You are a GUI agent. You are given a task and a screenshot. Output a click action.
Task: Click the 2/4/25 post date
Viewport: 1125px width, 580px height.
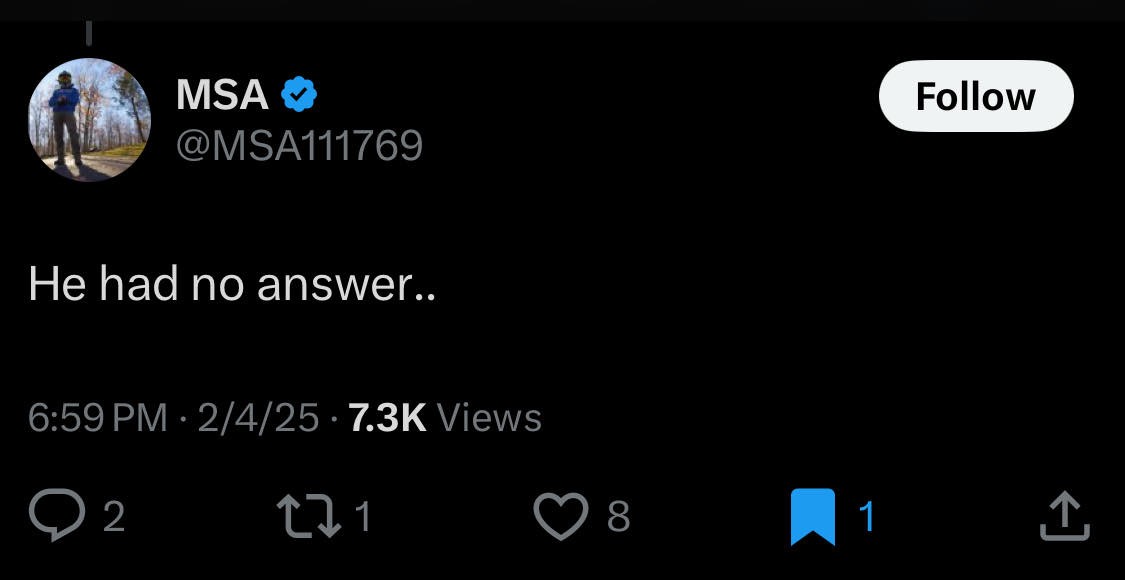(257, 417)
